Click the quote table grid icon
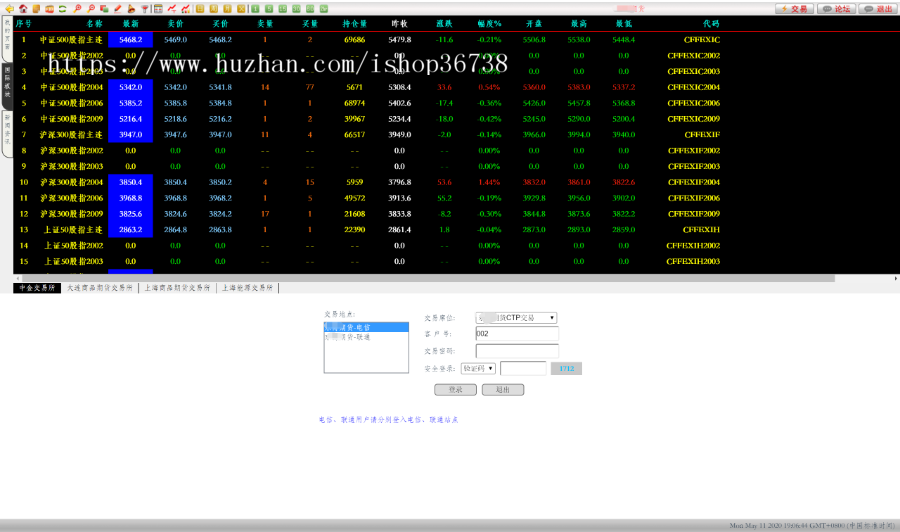 [158, 8]
